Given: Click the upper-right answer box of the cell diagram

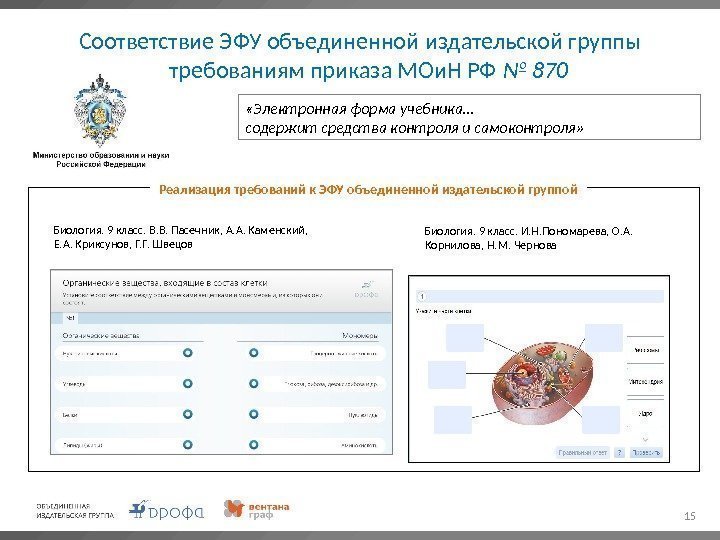Looking at the screenshot, I should click(604, 338).
